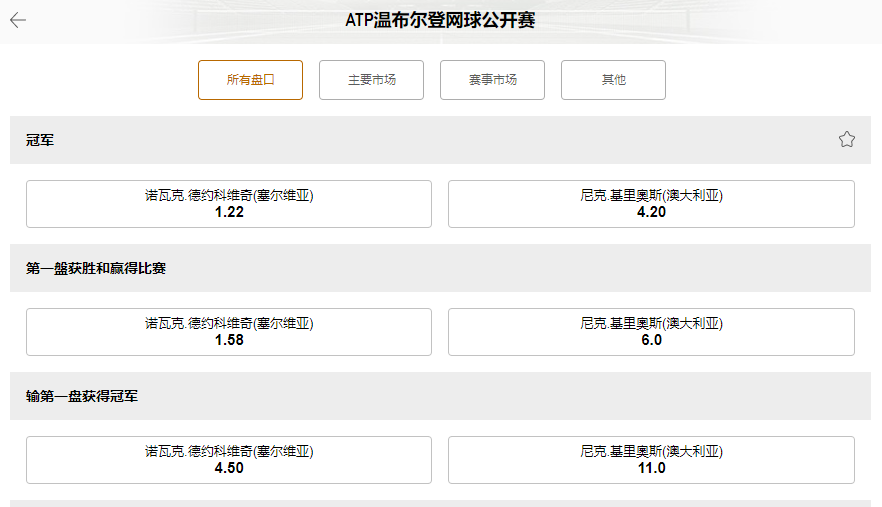This screenshot has width=882, height=507.
Task: Choose 基里奥斯 lose first set win title 11.0
Action: (651, 460)
